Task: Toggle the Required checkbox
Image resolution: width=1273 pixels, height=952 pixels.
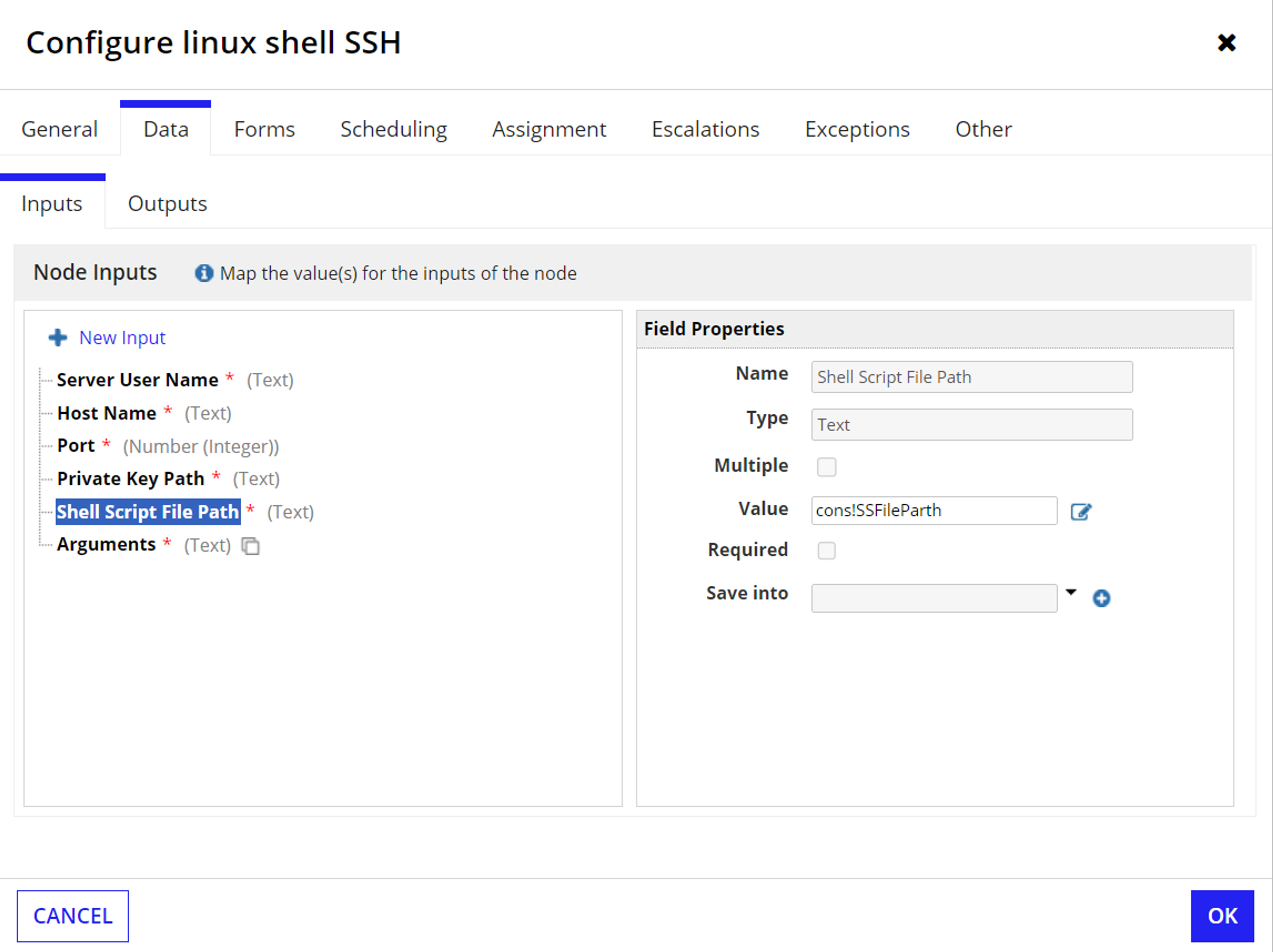Action: pyautogui.click(x=826, y=551)
